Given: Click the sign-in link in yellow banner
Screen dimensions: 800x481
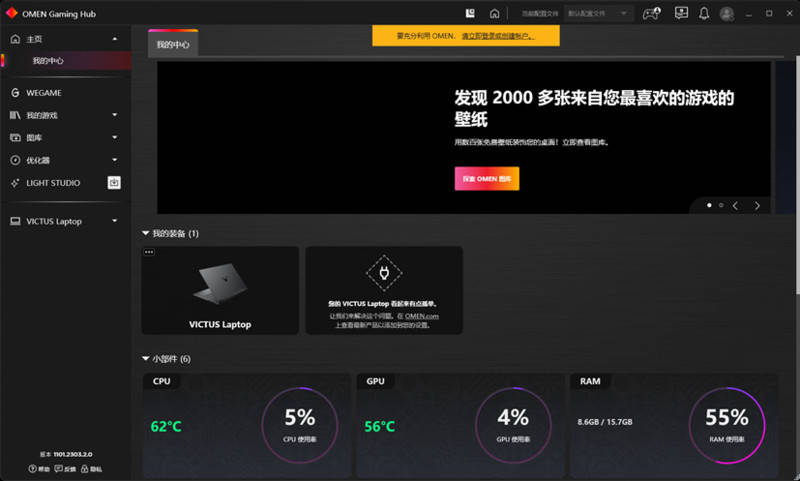Looking at the screenshot, I should (x=498, y=36).
